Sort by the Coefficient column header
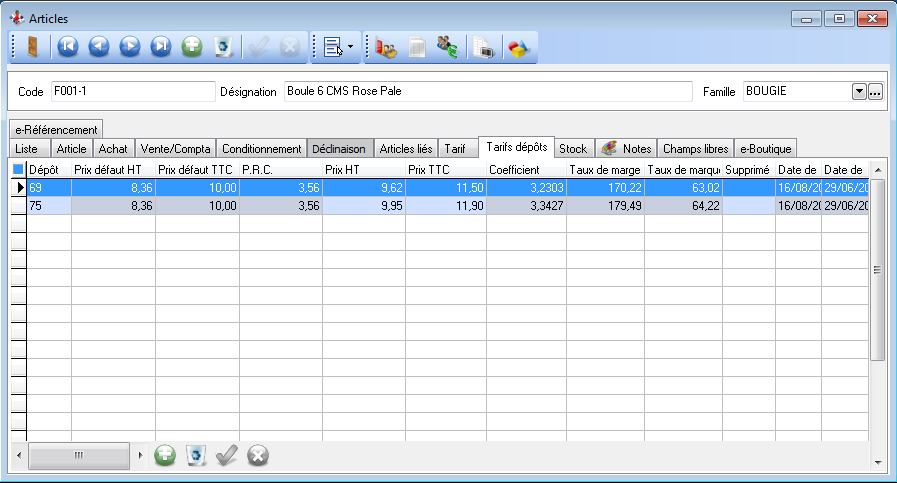The height and width of the screenshot is (483, 897). [515, 170]
